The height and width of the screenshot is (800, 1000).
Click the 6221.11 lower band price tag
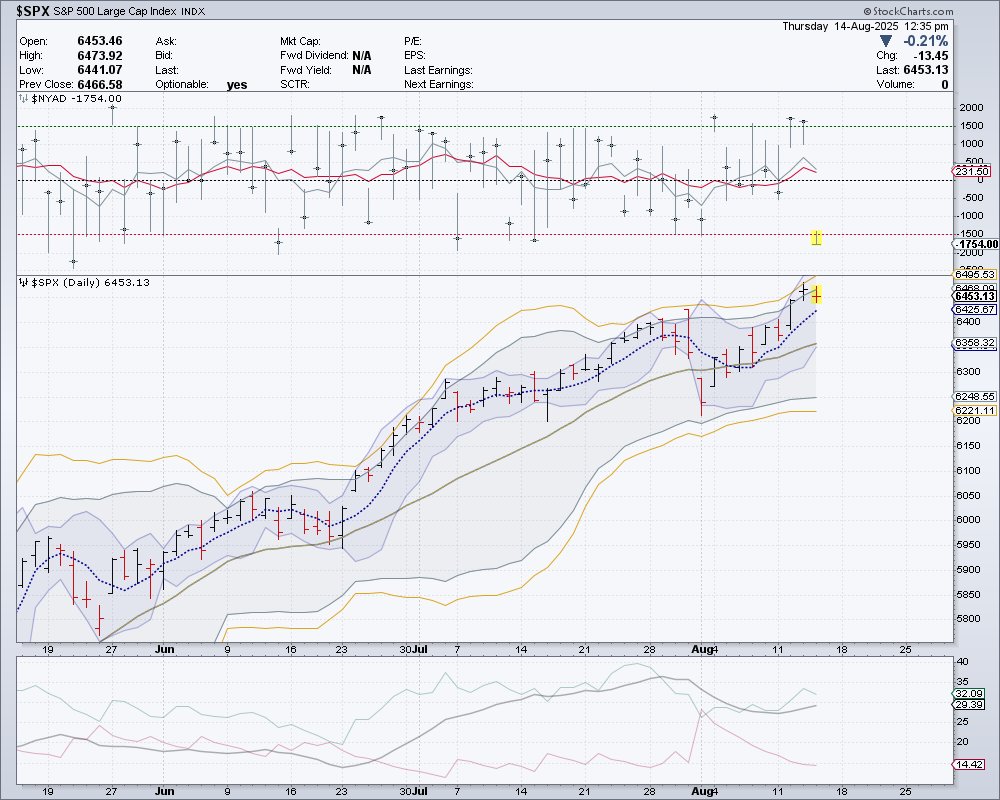(974, 410)
